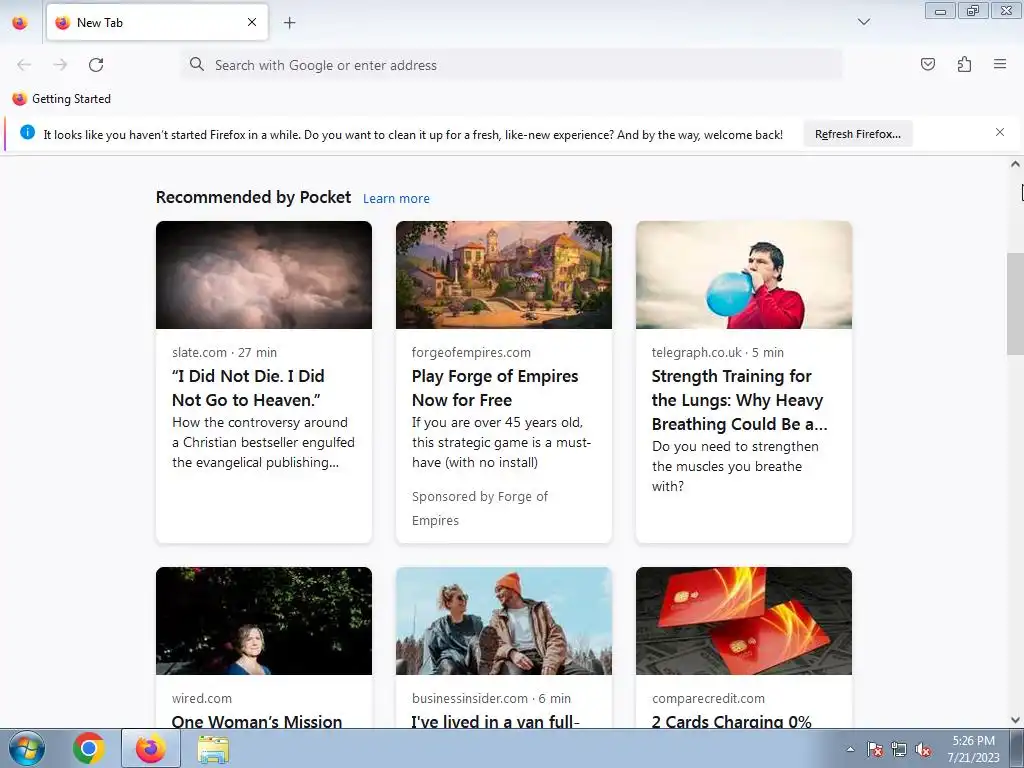Open 2 Cards Charging 0% title

click(731, 721)
